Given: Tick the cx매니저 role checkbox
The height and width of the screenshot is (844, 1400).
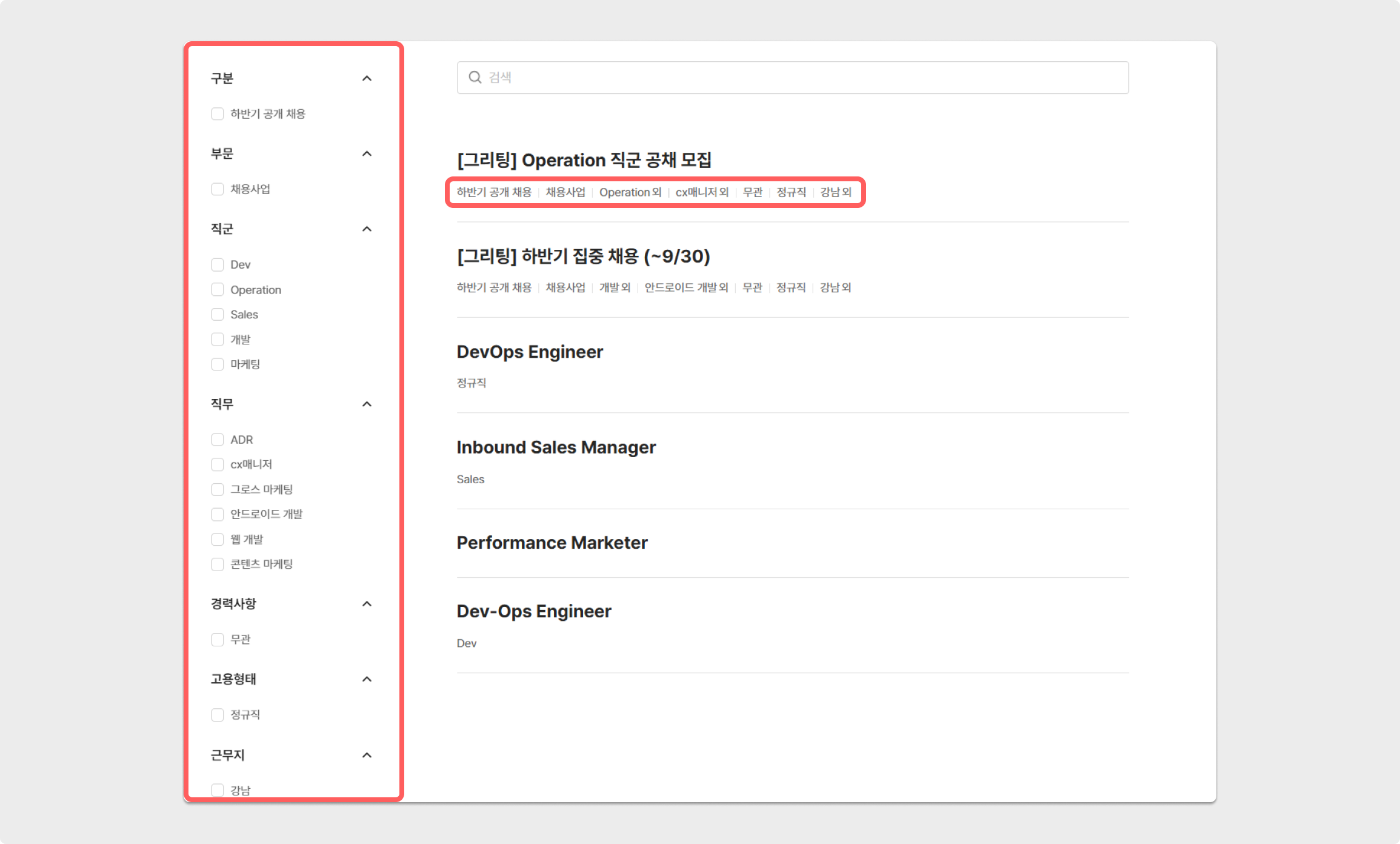Looking at the screenshot, I should [218, 464].
